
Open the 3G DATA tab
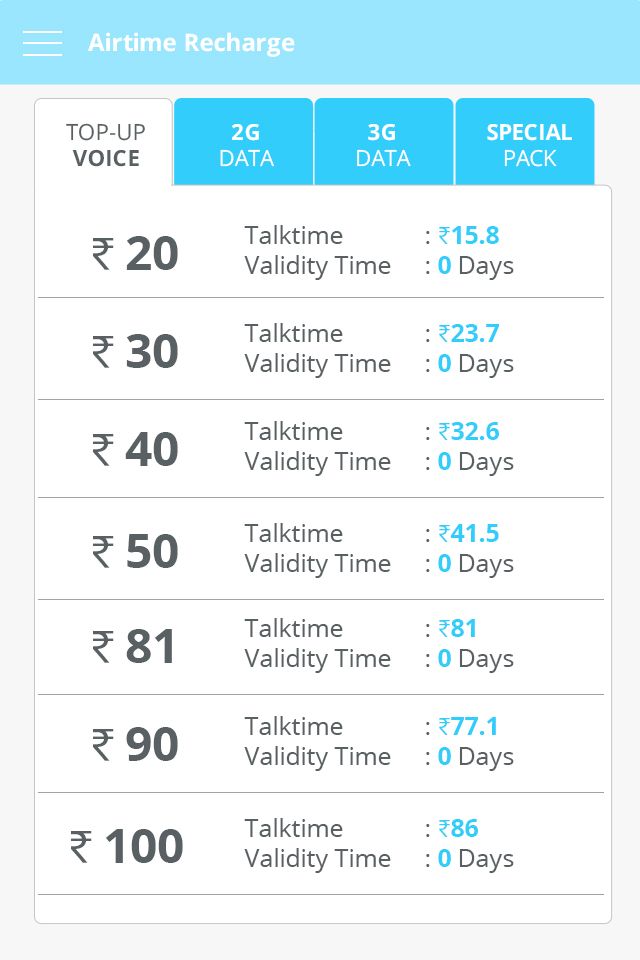[383, 142]
